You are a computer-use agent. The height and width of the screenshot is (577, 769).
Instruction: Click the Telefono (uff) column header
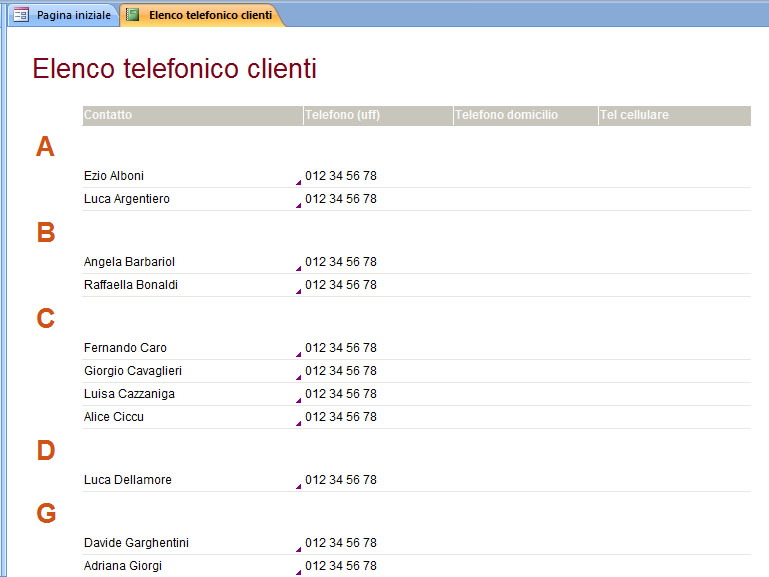pyautogui.click(x=342, y=115)
